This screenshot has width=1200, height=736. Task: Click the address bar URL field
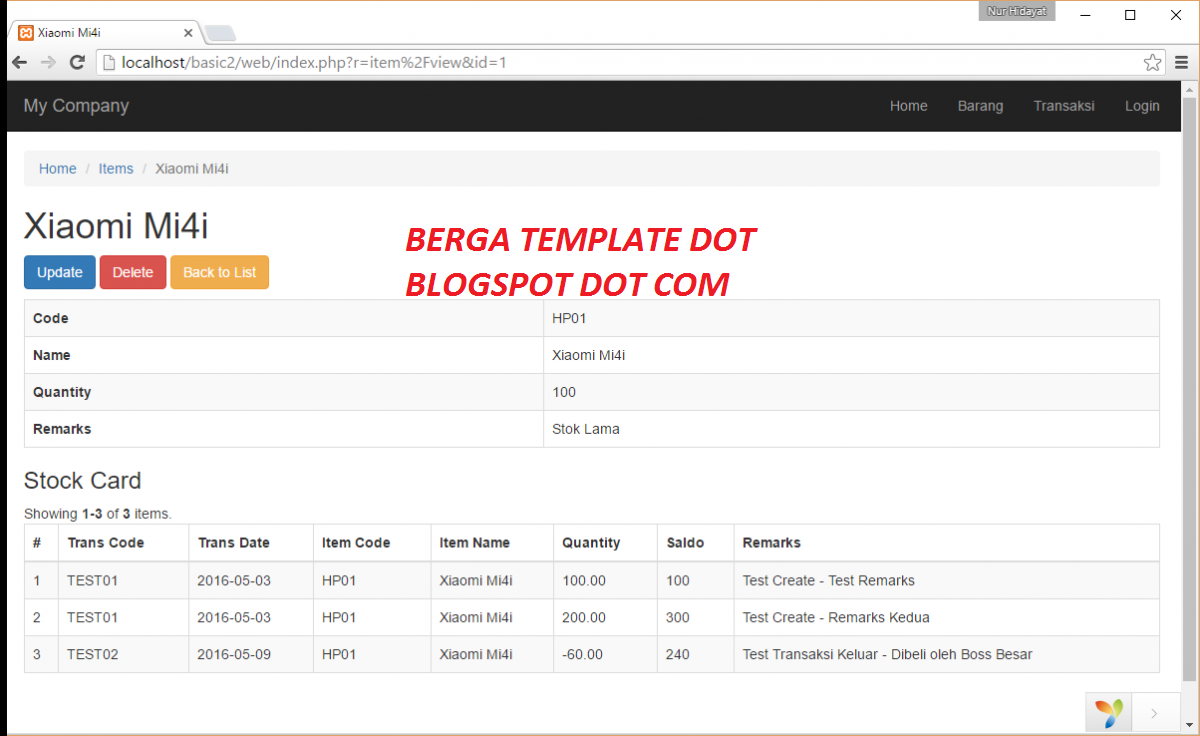point(630,62)
